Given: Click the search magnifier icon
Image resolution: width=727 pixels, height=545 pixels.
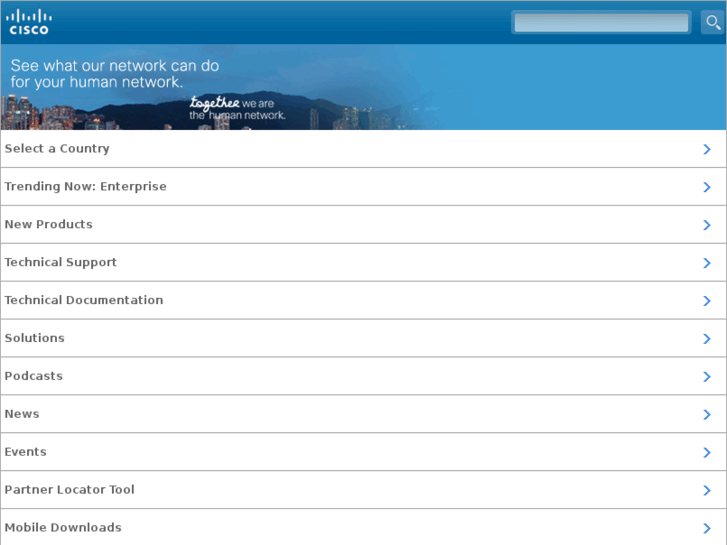Looking at the screenshot, I should [x=713, y=22].
